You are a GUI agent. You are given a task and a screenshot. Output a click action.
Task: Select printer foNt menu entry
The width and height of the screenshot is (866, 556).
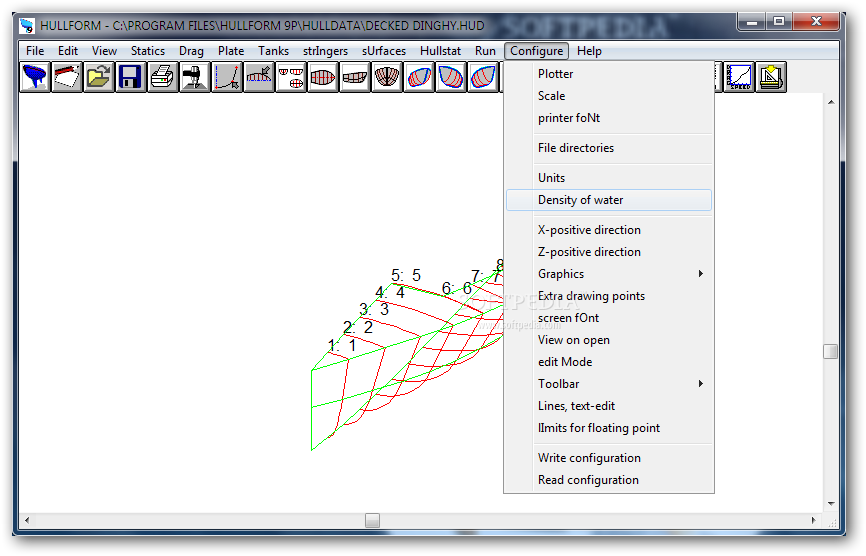click(x=609, y=118)
